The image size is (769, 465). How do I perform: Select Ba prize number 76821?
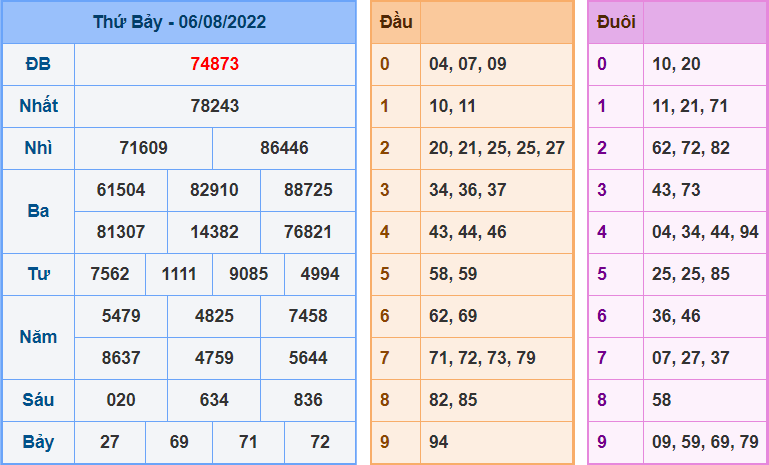(308, 232)
